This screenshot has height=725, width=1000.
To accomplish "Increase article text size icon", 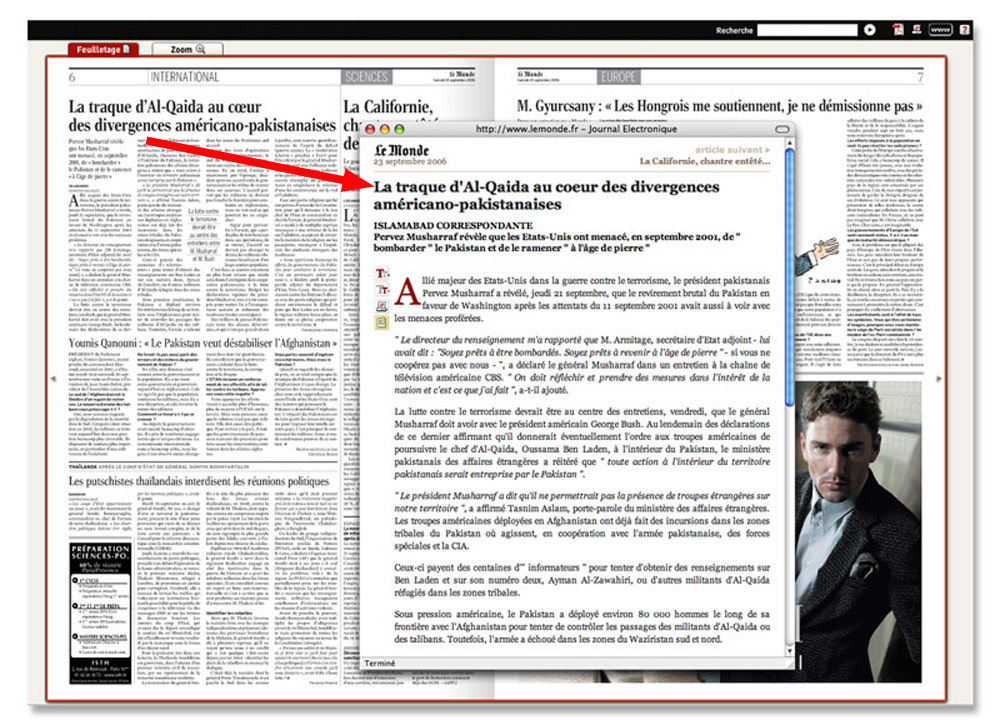I will (382, 273).
